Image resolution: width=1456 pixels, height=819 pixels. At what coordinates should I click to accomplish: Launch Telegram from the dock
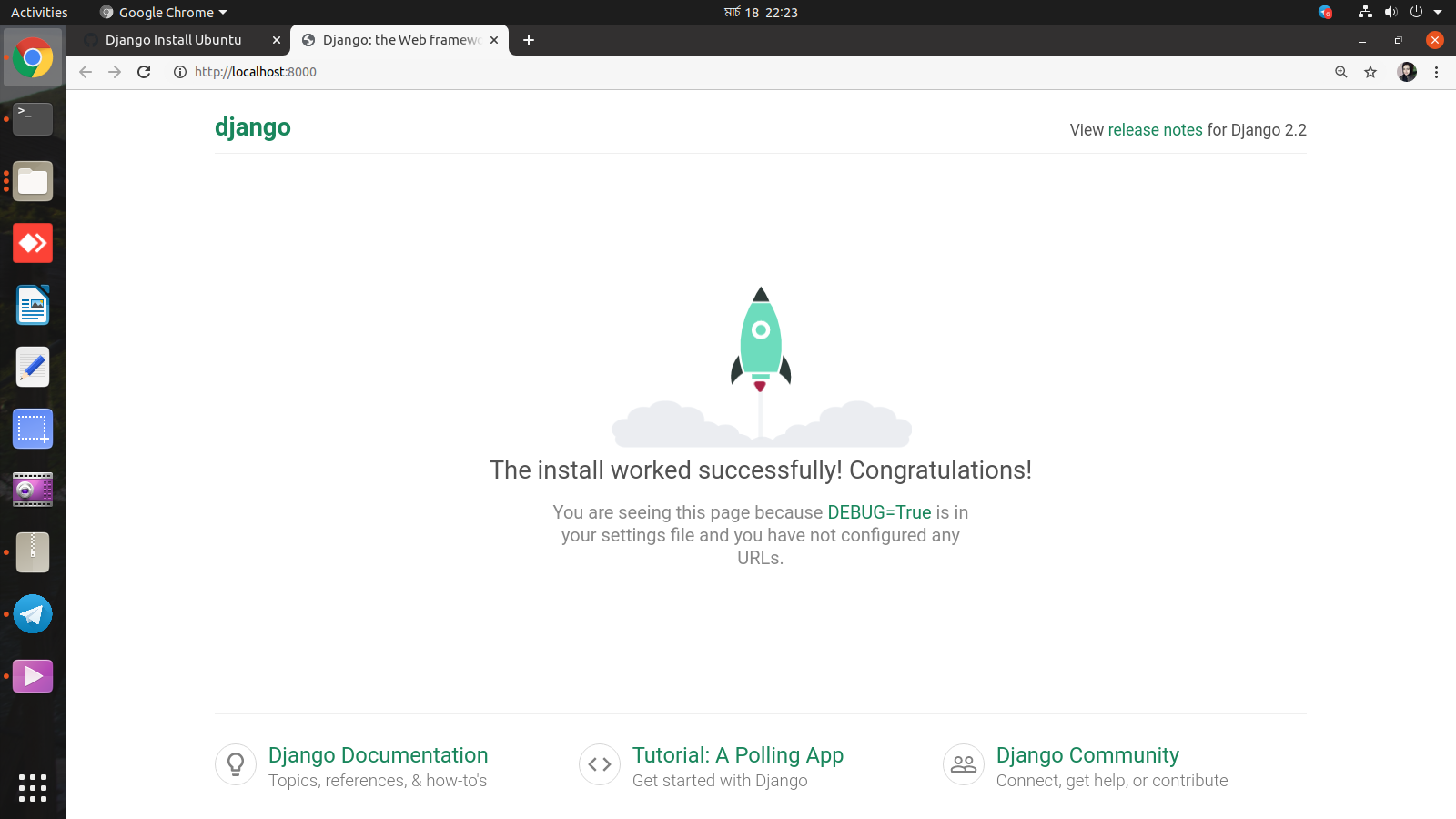click(x=33, y=614)
